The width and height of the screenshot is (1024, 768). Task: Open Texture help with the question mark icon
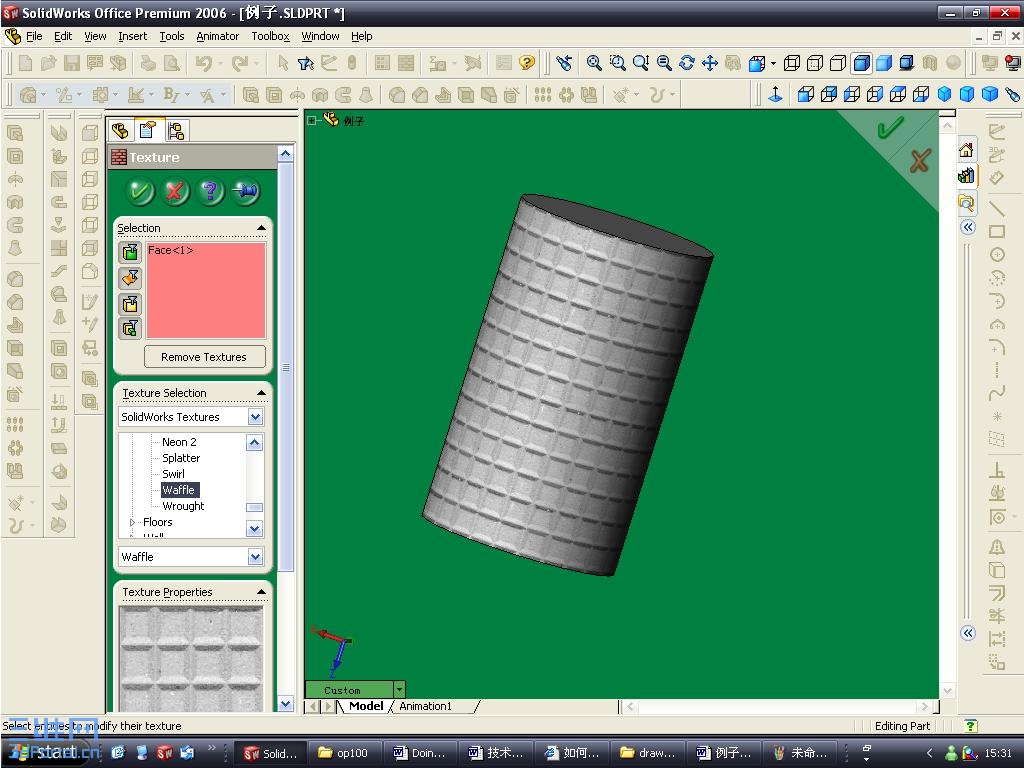[211, 192]
